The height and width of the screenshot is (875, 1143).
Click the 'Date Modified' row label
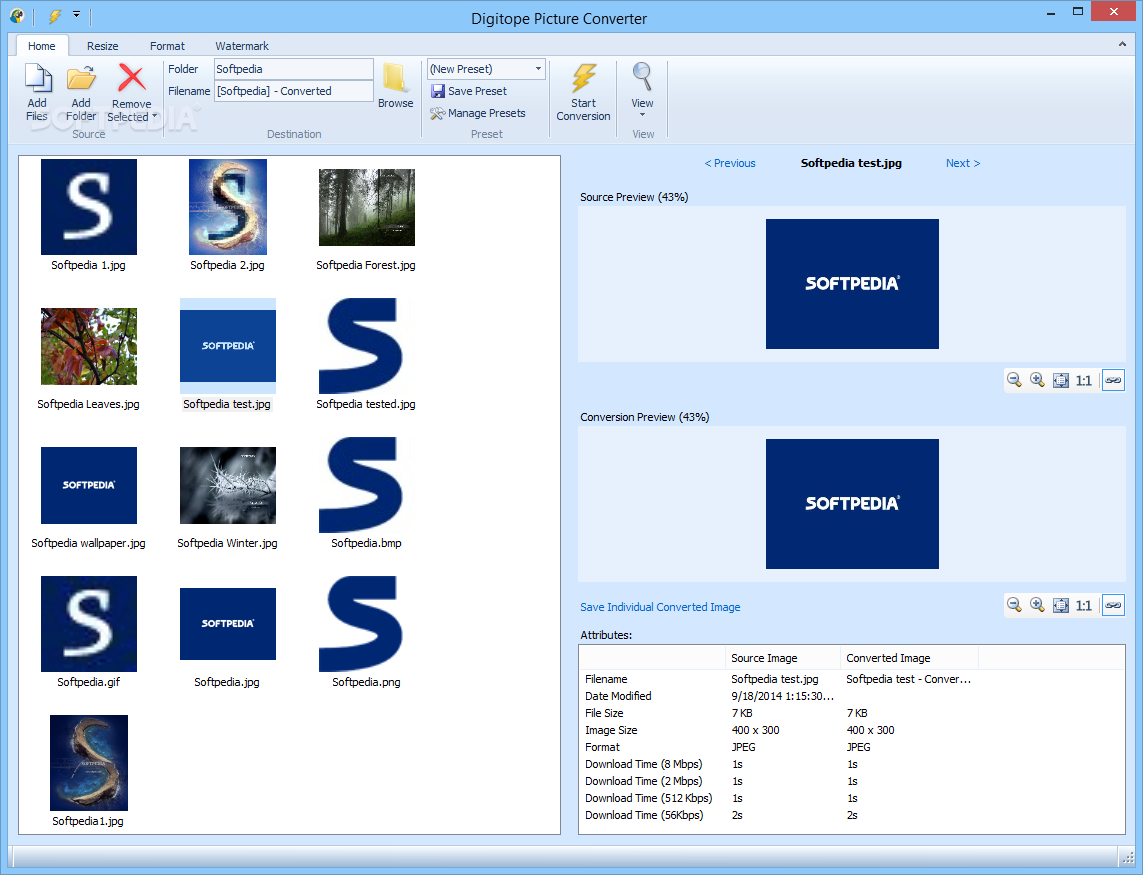pyautogui.click(x=618, y=696)
